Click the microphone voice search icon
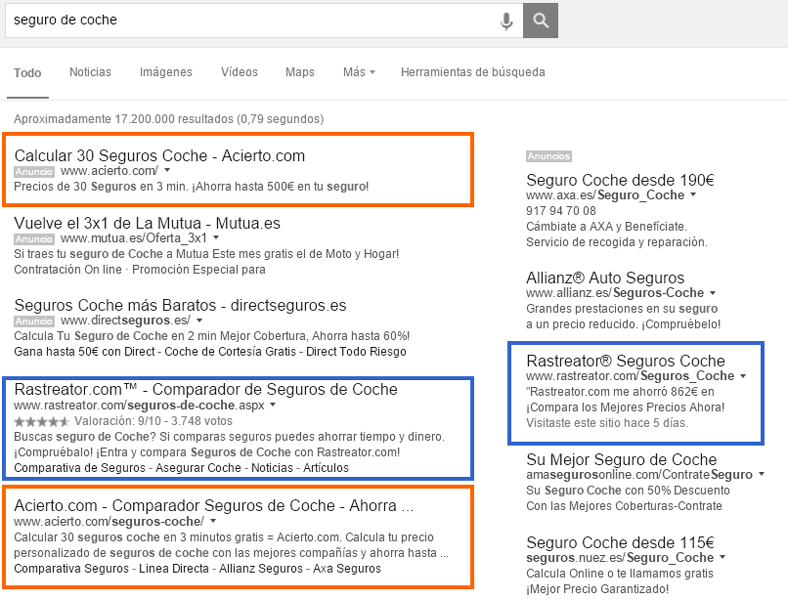This screenshot has width=788, height=600. point(506,21)
